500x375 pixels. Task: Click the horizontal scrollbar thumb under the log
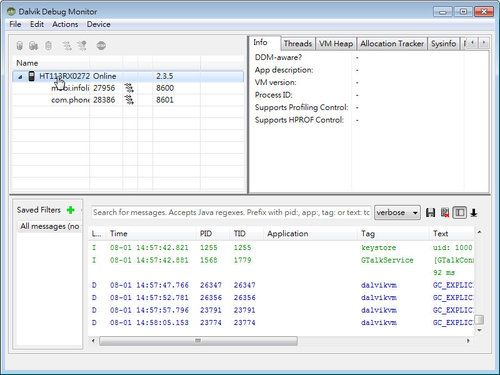click(198, 341)
